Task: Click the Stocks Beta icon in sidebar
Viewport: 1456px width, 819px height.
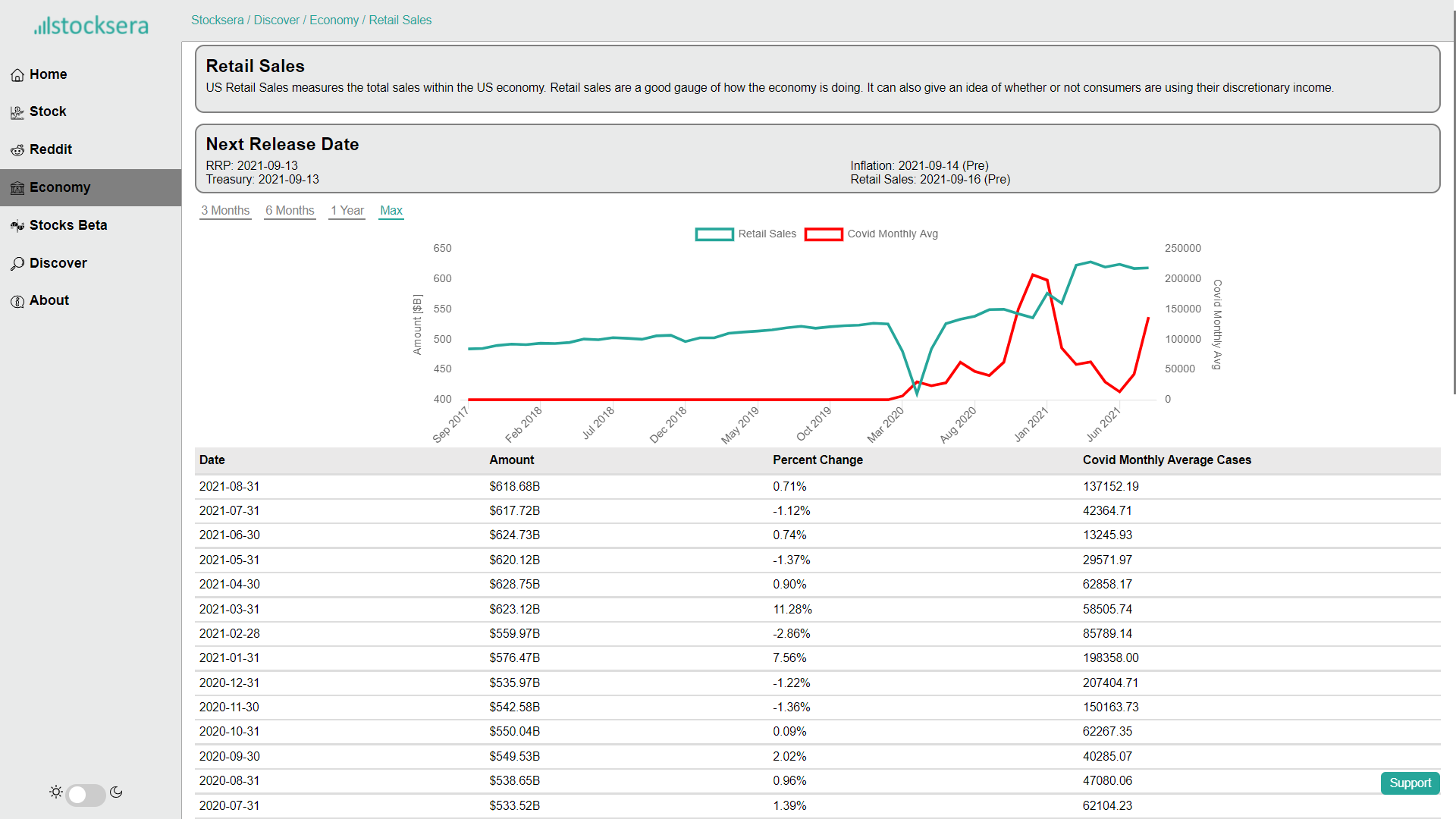Action: pos(17,226)
